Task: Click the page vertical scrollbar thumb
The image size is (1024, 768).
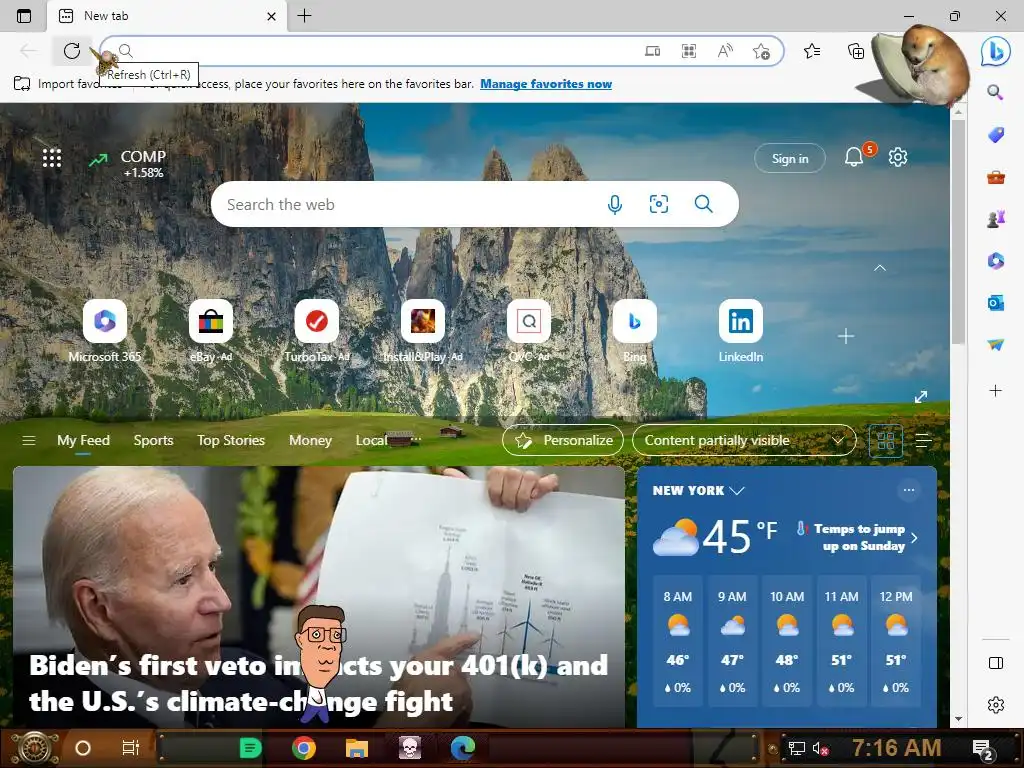Action: tap(957, 232)
